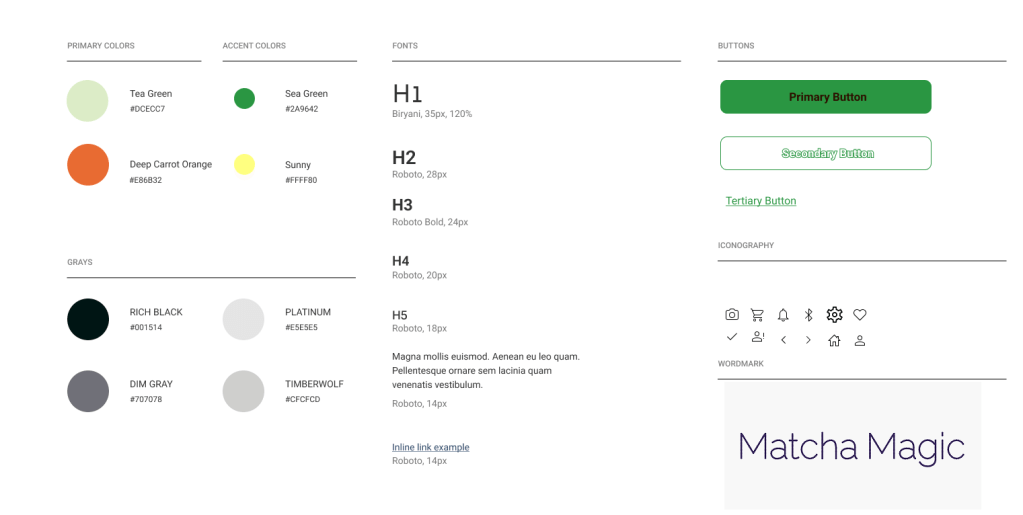This screenshot has width=1023, height=515.
Task: Click the Bluetooth icon
Action: click(809, 315)
